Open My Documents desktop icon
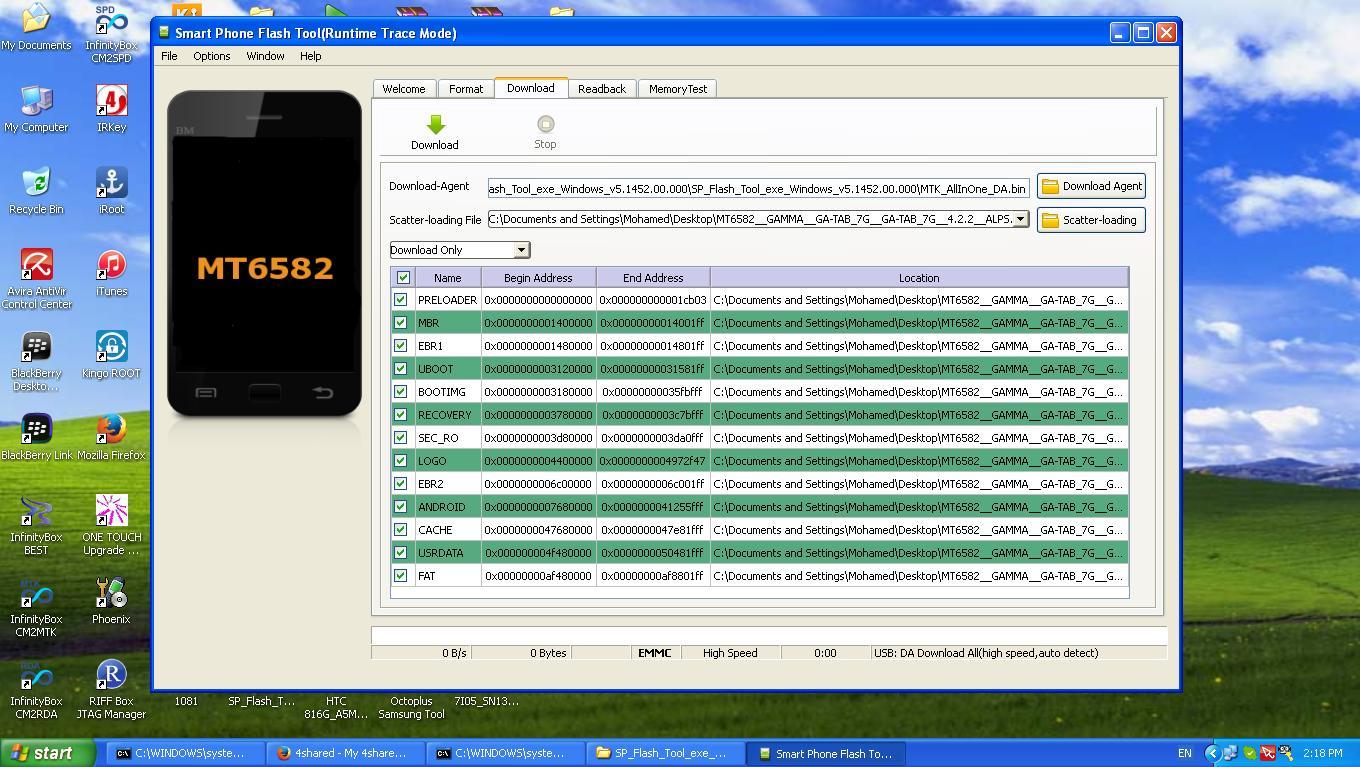This screenshot has height=767, width=1360. [x=37, y=27]
